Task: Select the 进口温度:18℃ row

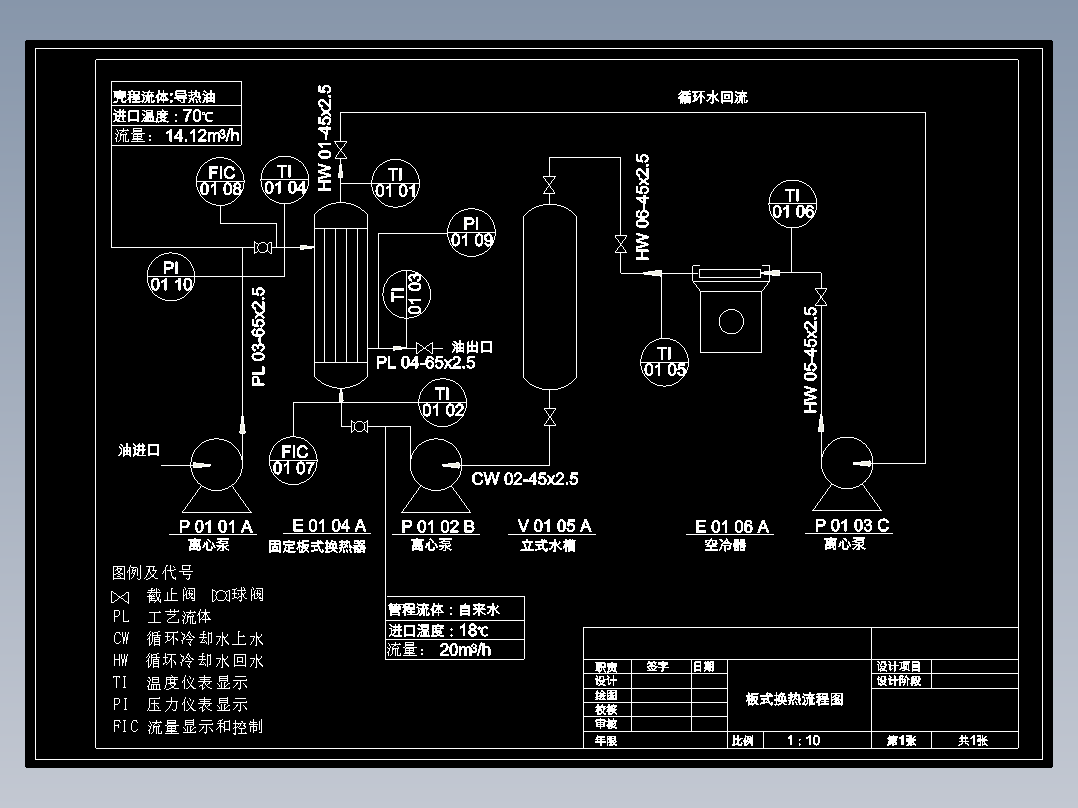Action: 455,630
